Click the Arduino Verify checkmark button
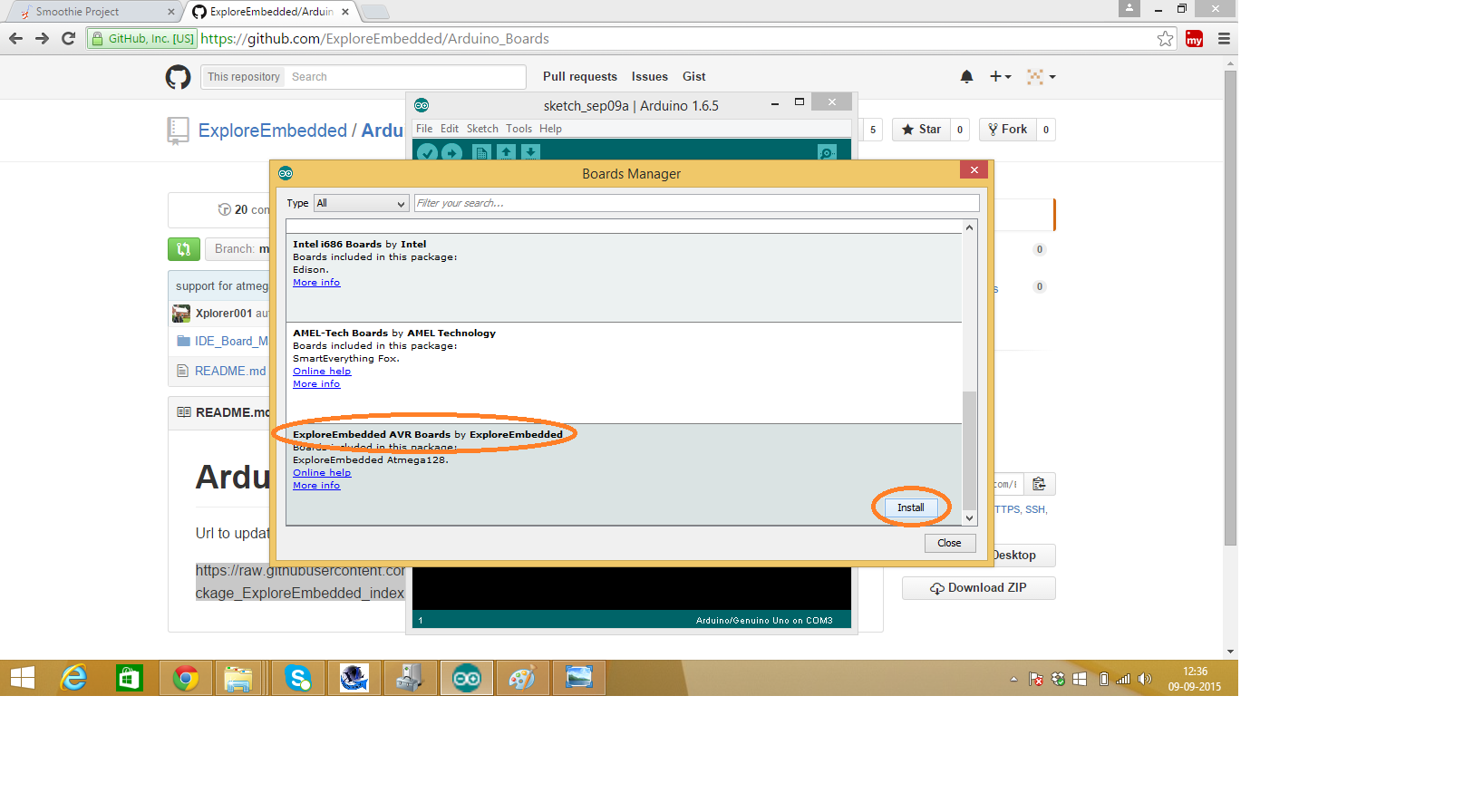 pyautogui.click(x=428, y=152)
